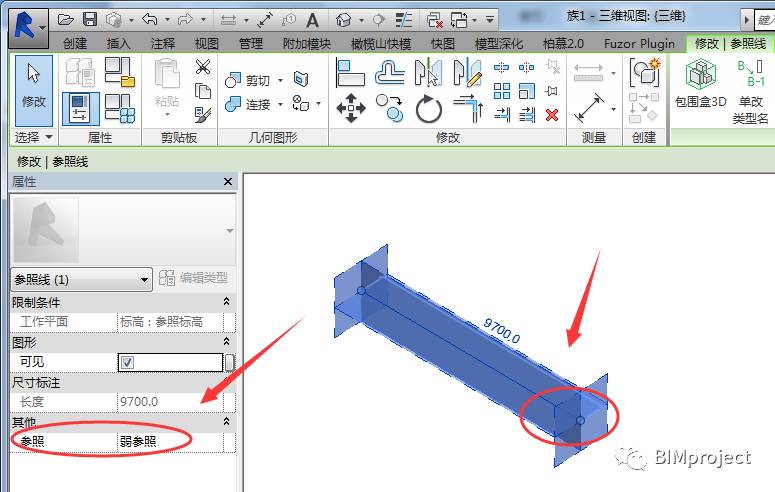Open the 视图 ribbon tab
The height and width of the screenshot is (492, 775).
[206, 43]
